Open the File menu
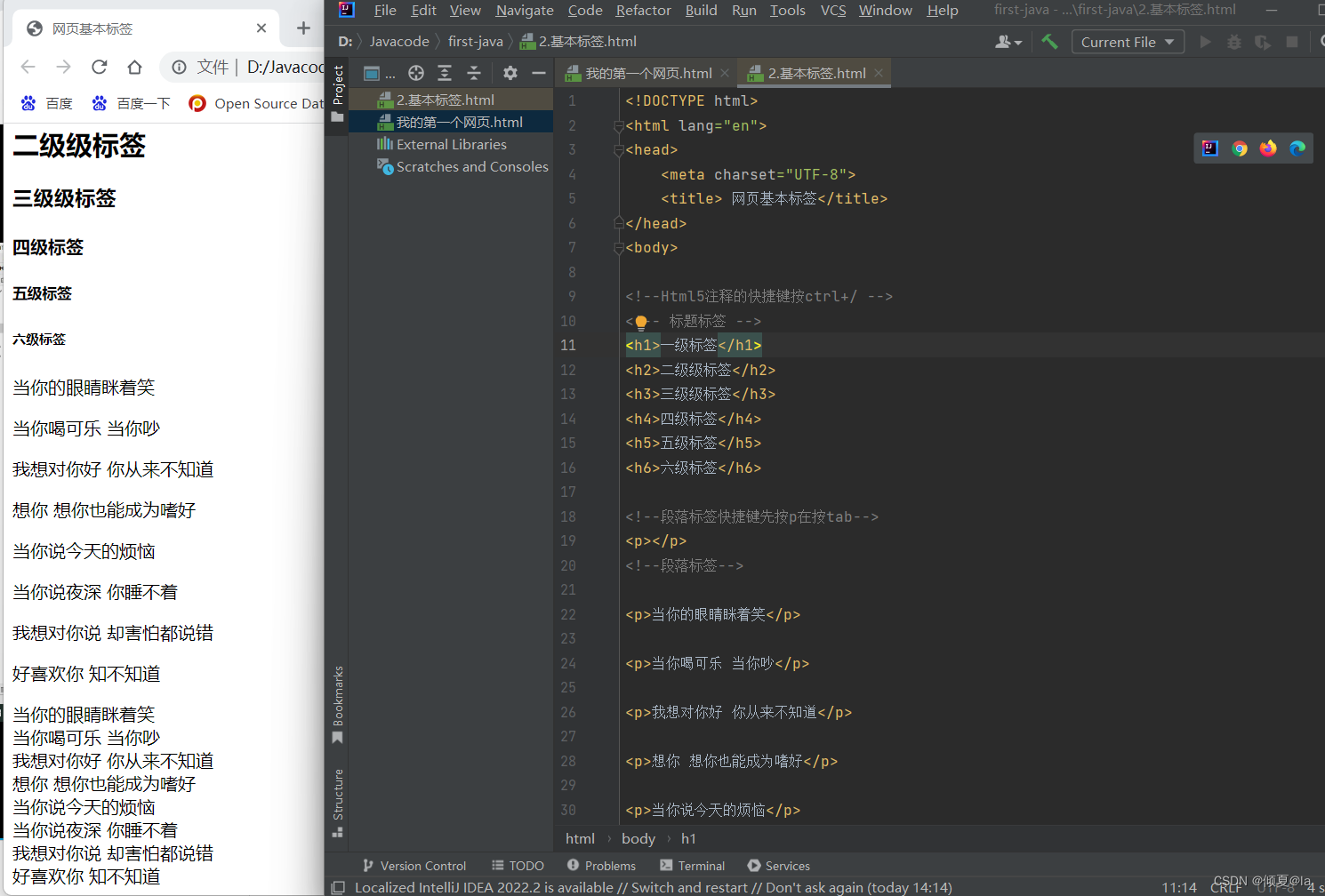This screenshot has height=896, width=1325. 385,10
